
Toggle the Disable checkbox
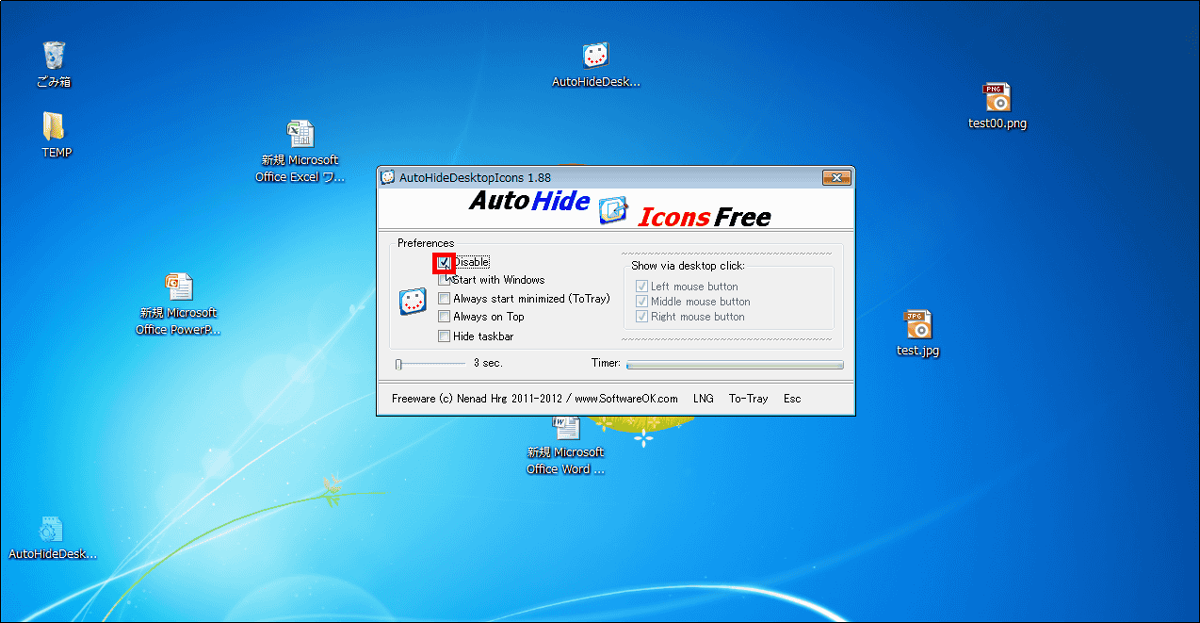(444, 262)
